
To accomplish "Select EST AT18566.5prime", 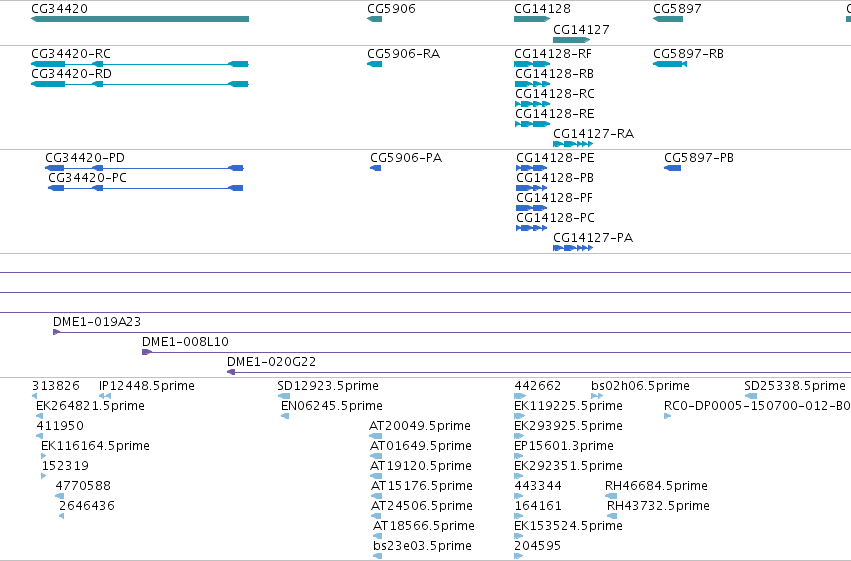I will pos(377,536).
